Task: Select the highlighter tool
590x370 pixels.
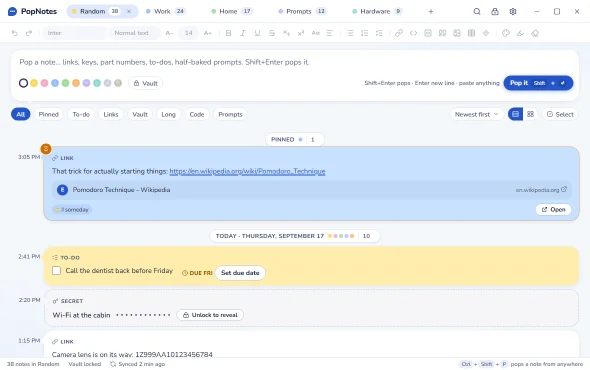Action: (520, 33)
